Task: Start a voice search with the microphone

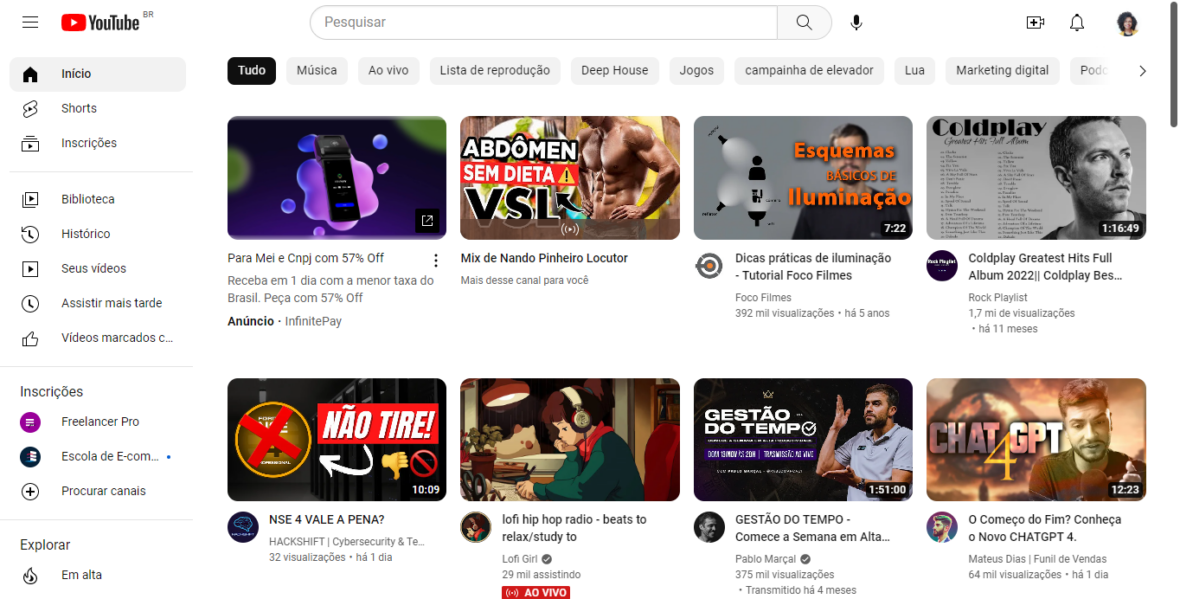Action: (x=856, y=22)
